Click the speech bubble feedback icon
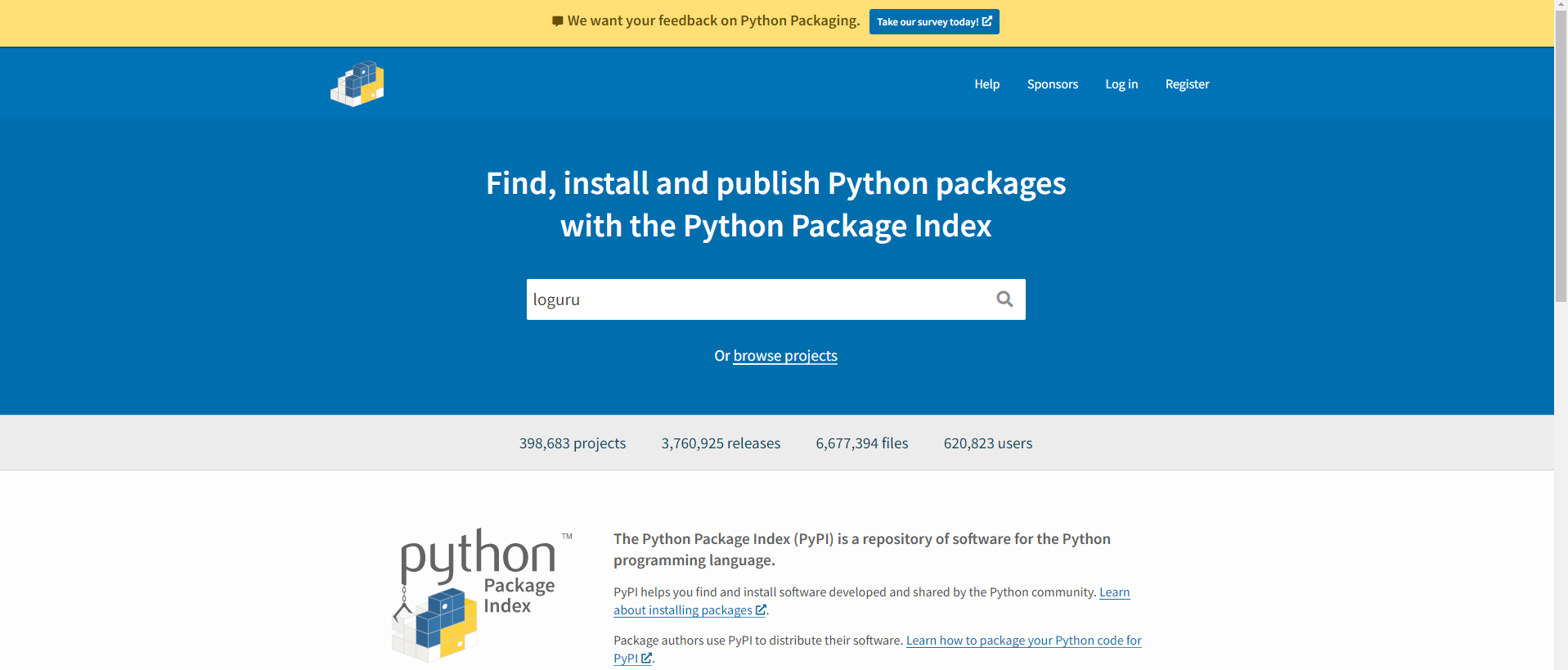This screenshot has width=1568, height=670. [x=558, y=21]
